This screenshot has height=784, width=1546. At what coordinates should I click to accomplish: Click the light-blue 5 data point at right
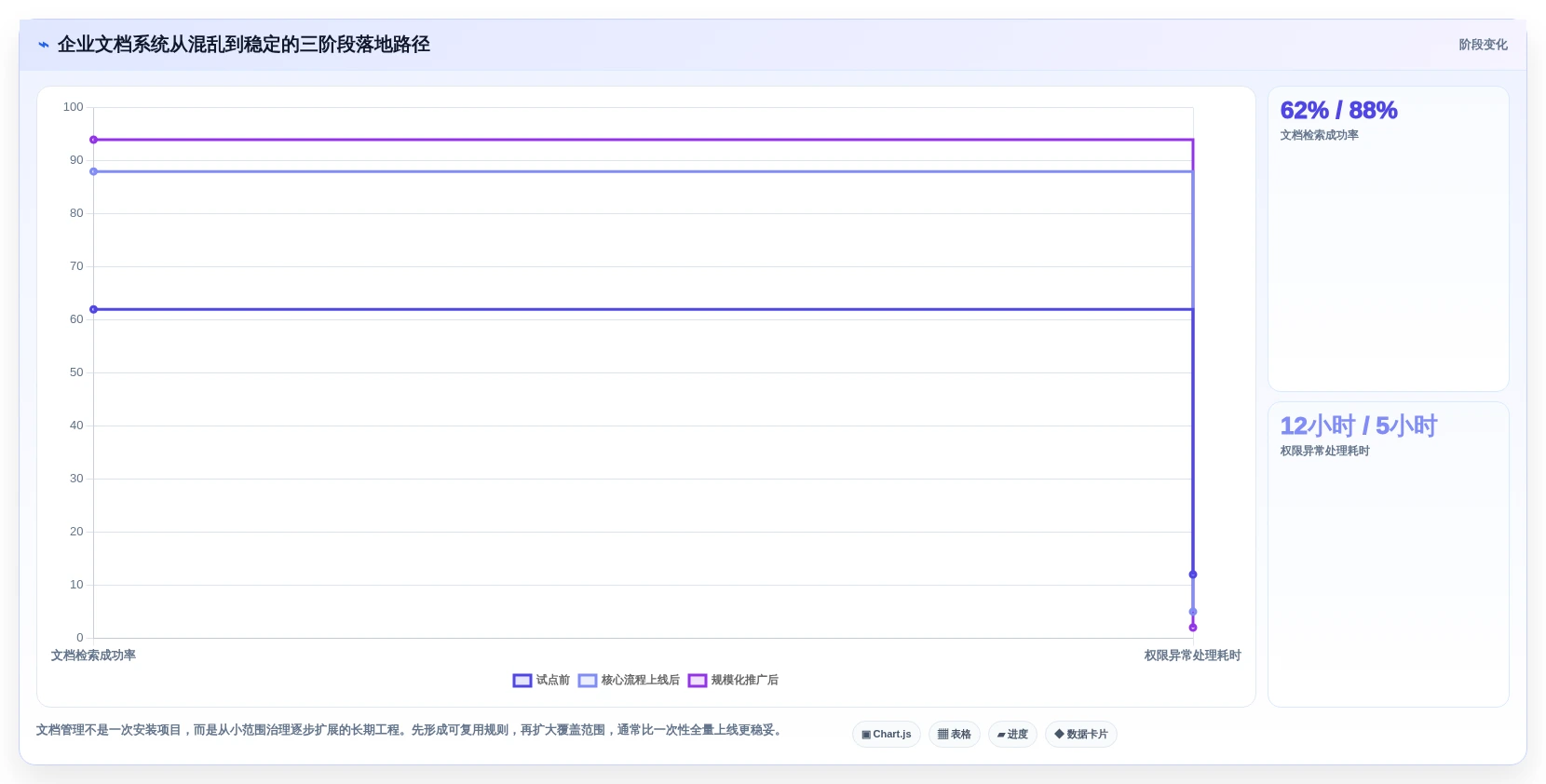click(1193, 612)
